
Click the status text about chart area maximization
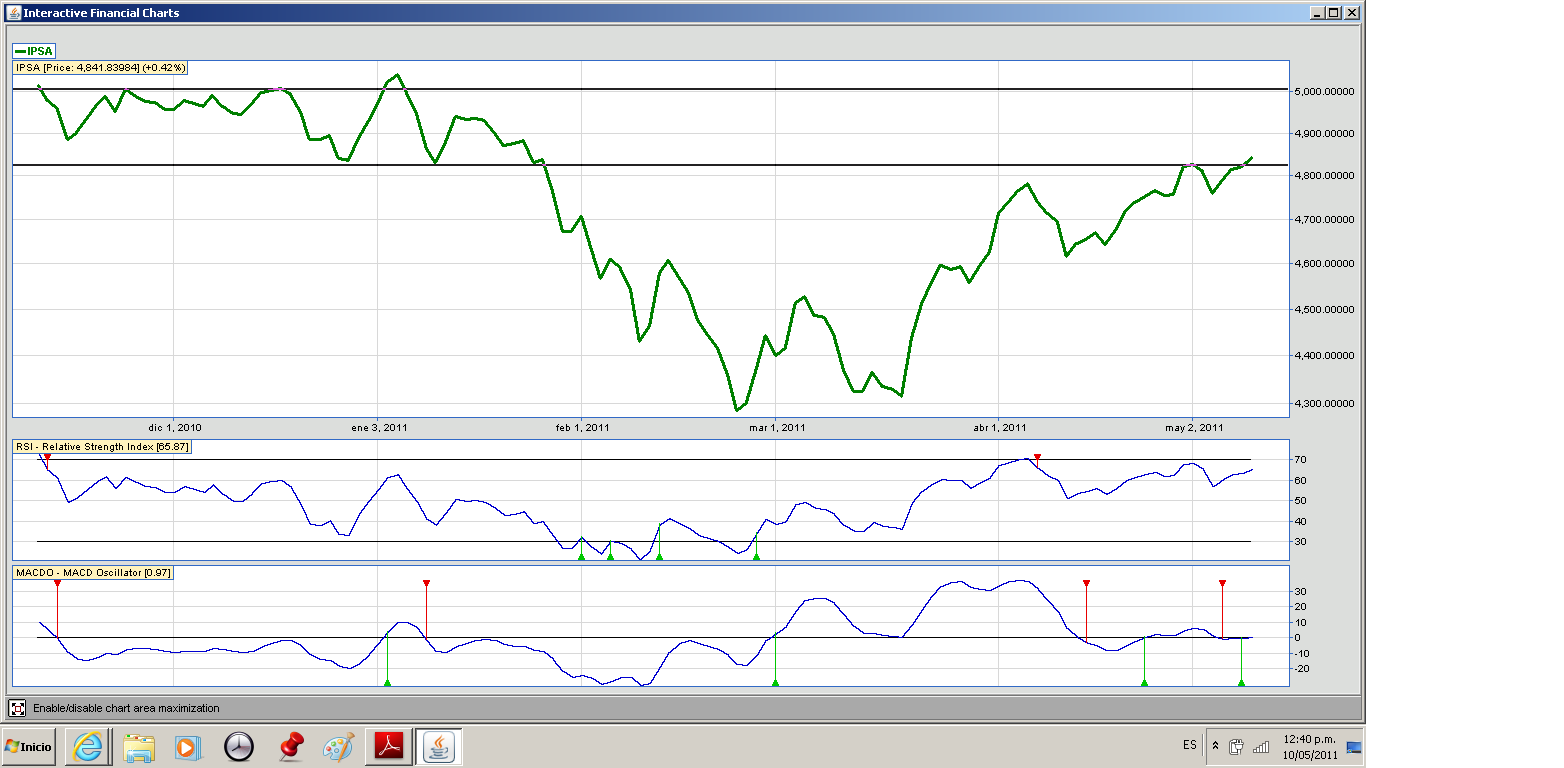(x=126, y=708)
